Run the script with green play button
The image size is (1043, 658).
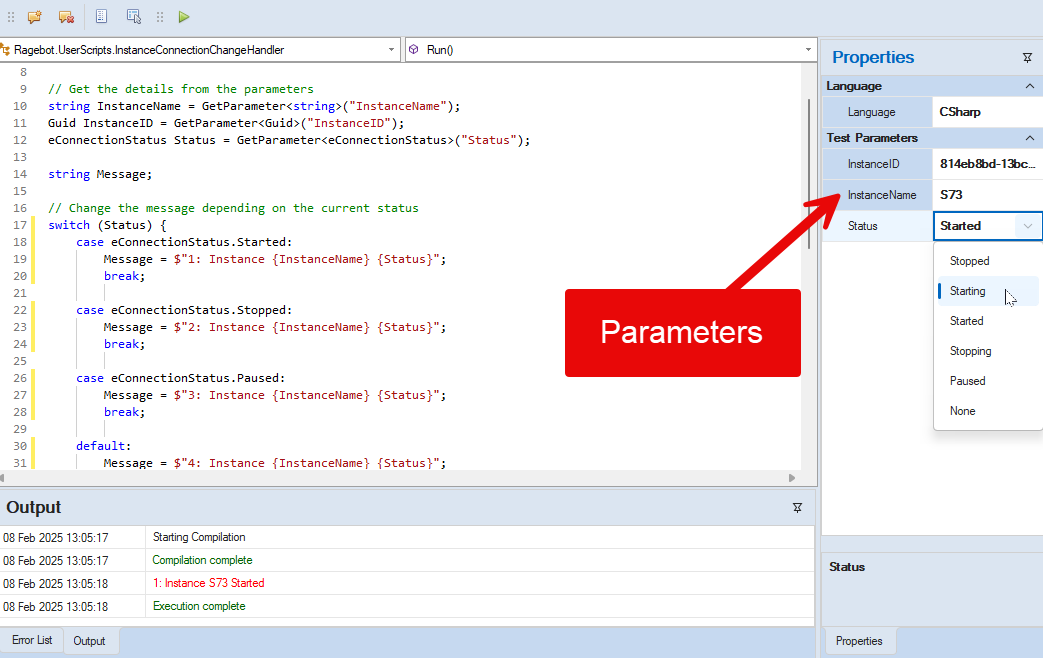(x=184, y=16)
